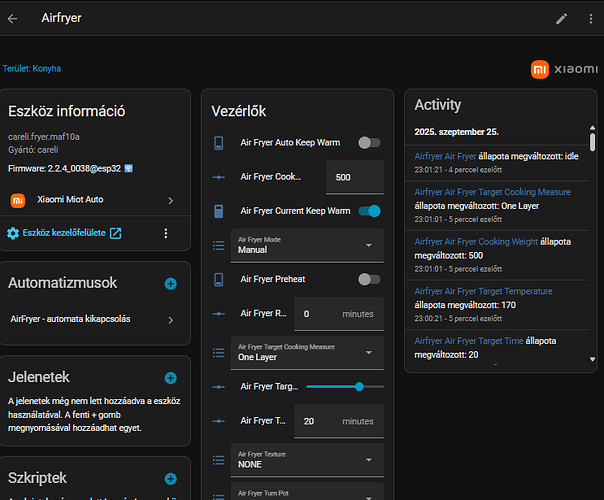
Task: Toggle the Air Fryer Preheat switch
Action: click(369, 279)
